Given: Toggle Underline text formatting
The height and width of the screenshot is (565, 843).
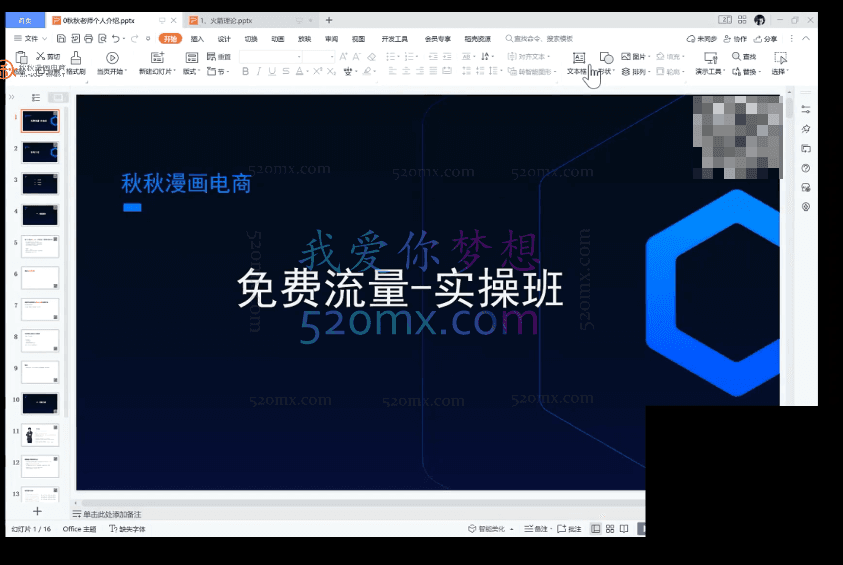Looking at the screenshot, I should 273,72.
